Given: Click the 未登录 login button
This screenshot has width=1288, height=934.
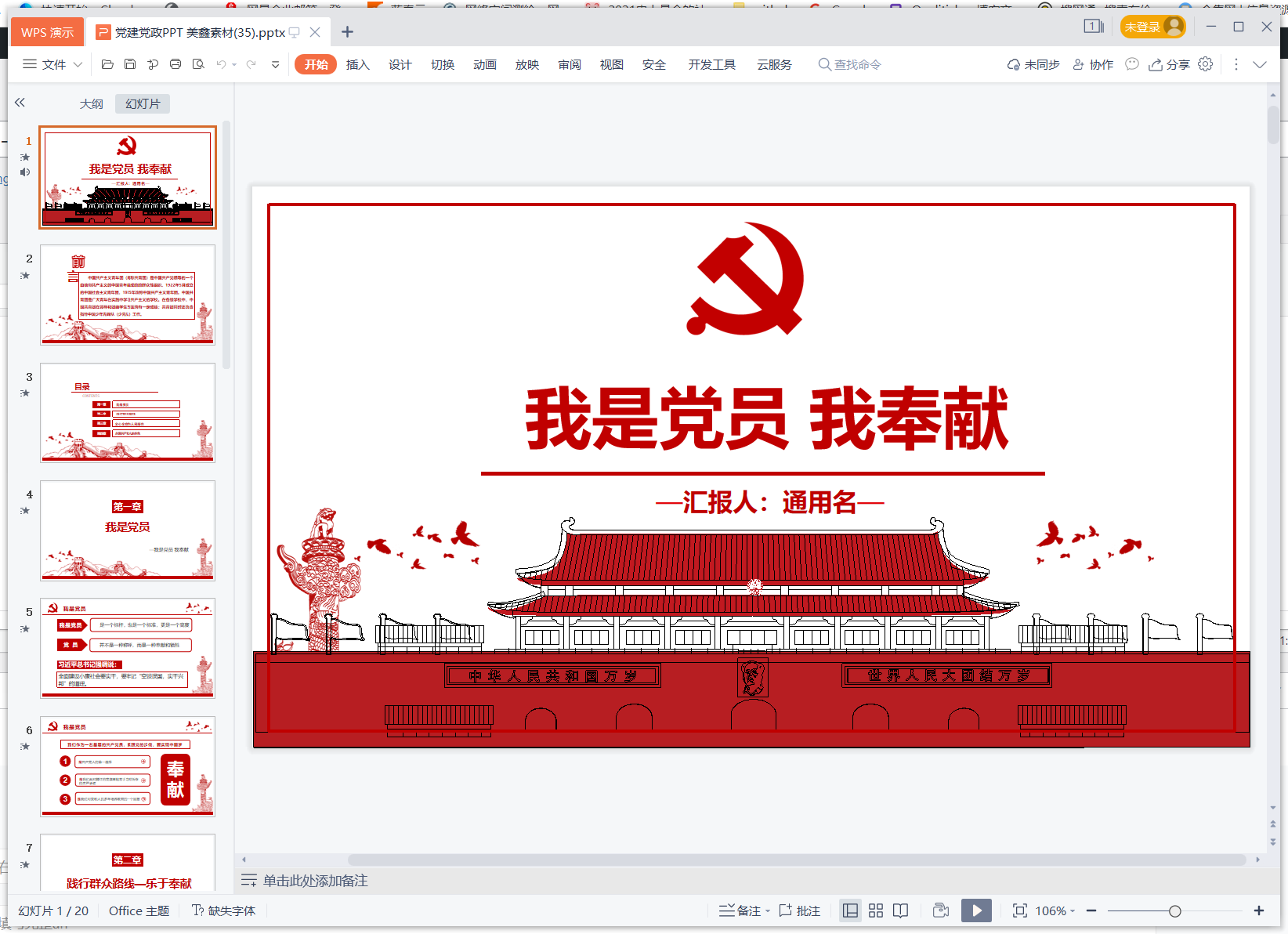Looking at the screenshot, I should pyautogui.click(x=1152, y=27).
